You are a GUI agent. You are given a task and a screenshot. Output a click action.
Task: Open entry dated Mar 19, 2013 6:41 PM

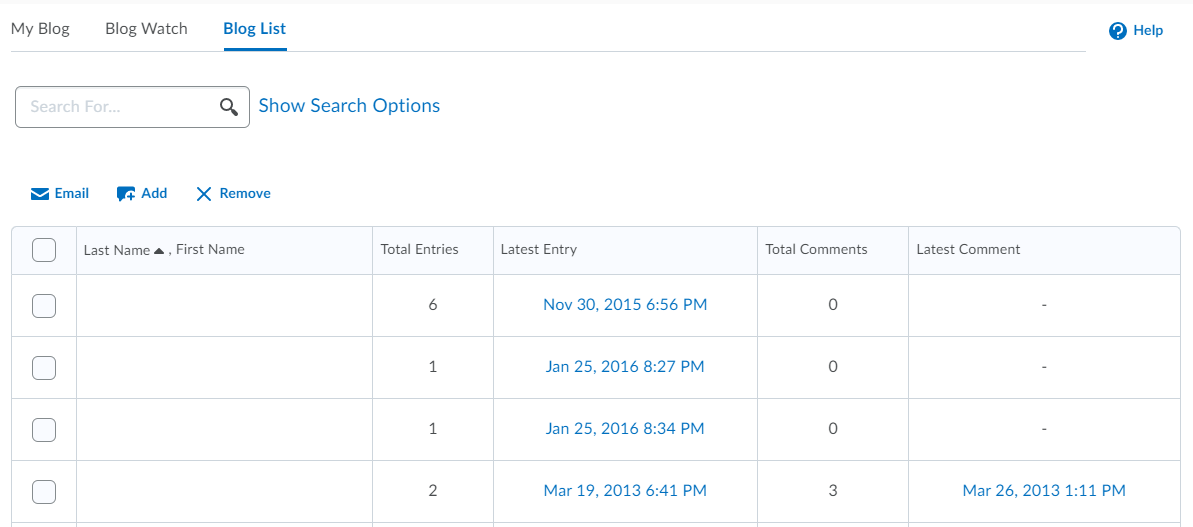click(625, 491)
